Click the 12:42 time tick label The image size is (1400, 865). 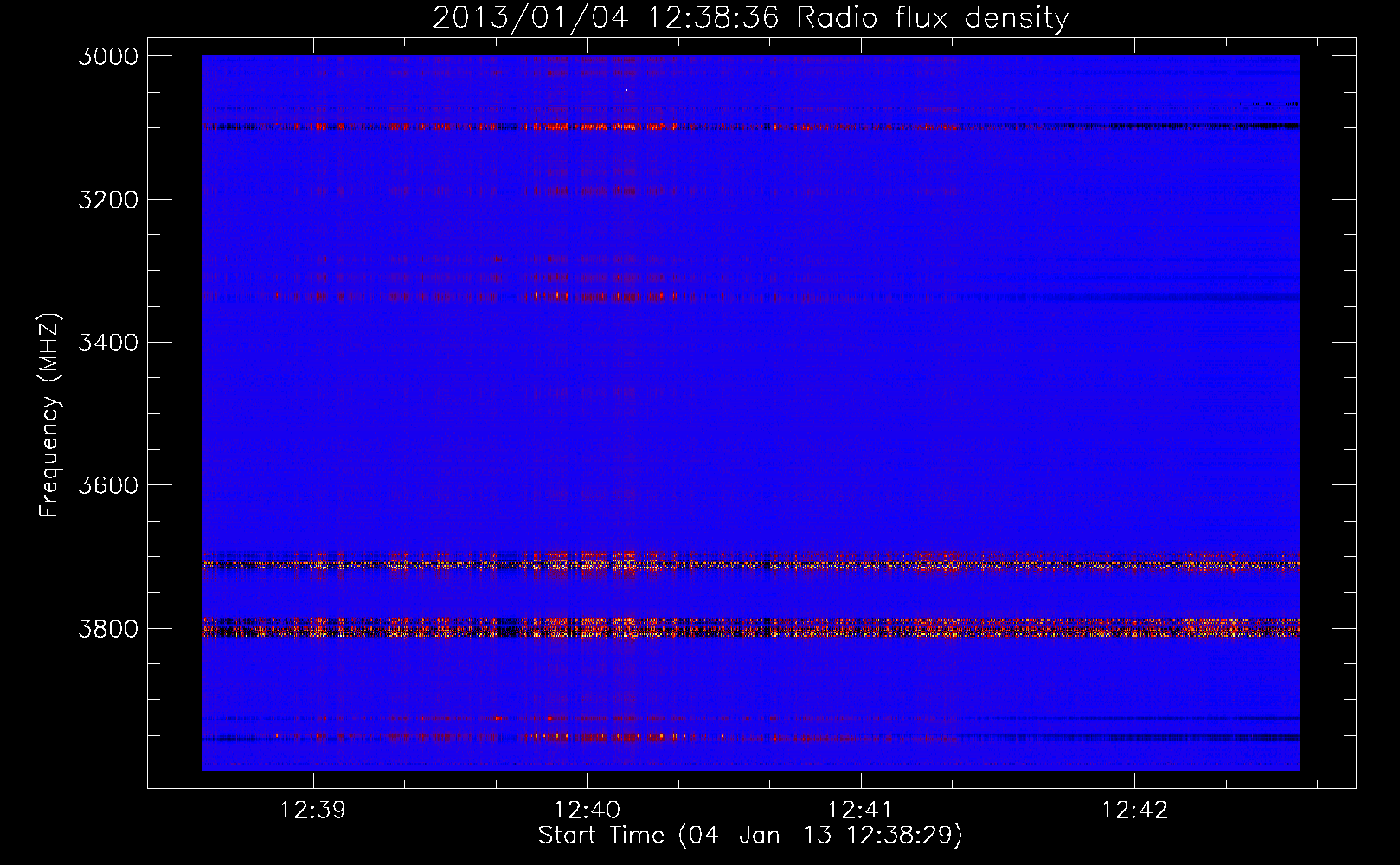tap(1134, 810)
